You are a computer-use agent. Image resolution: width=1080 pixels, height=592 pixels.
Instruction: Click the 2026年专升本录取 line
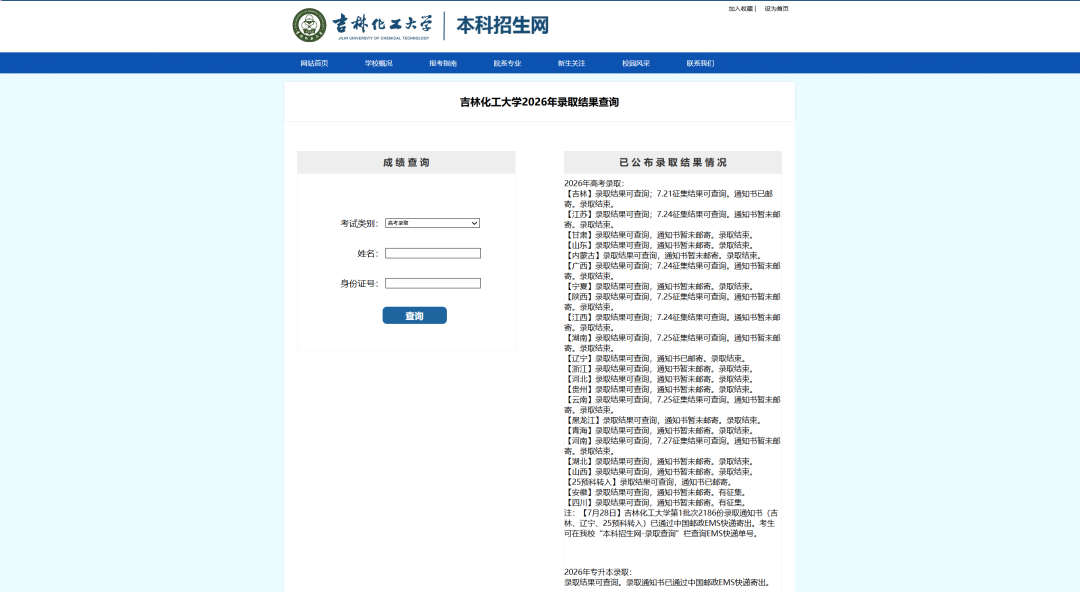click(x=598, y=572)
